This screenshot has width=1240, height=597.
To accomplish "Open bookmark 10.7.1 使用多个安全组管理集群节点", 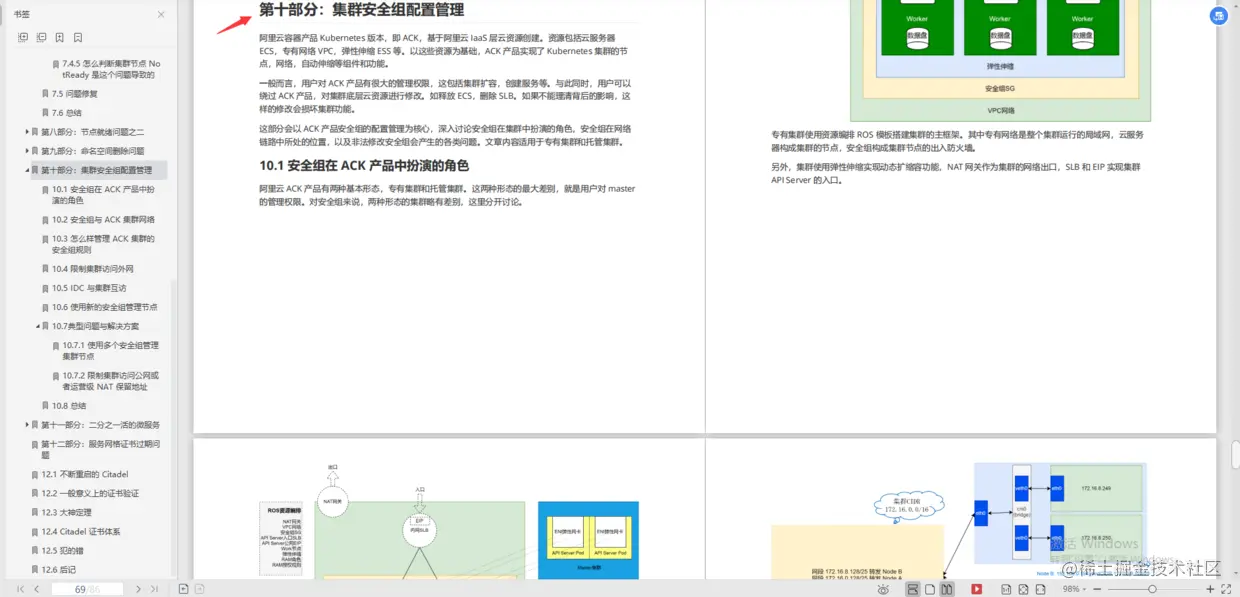I will [110, 350].
